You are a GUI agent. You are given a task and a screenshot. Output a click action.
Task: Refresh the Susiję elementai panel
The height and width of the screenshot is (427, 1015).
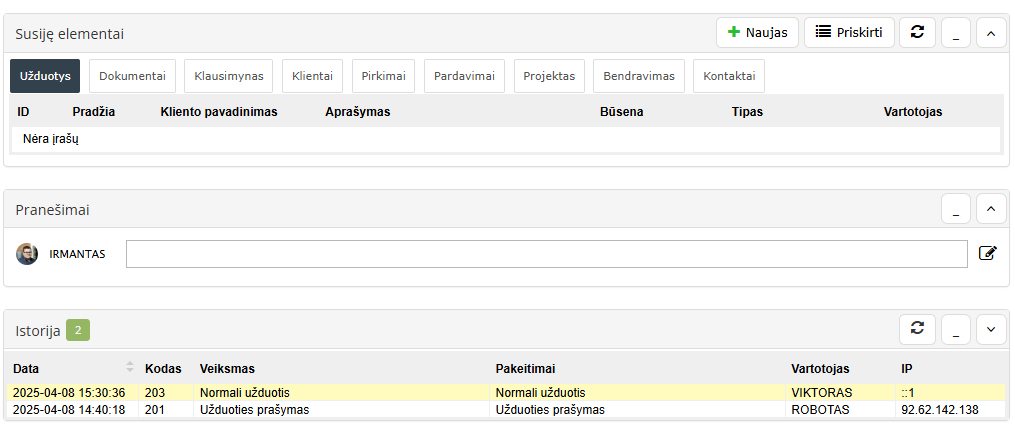coord(917,33)
